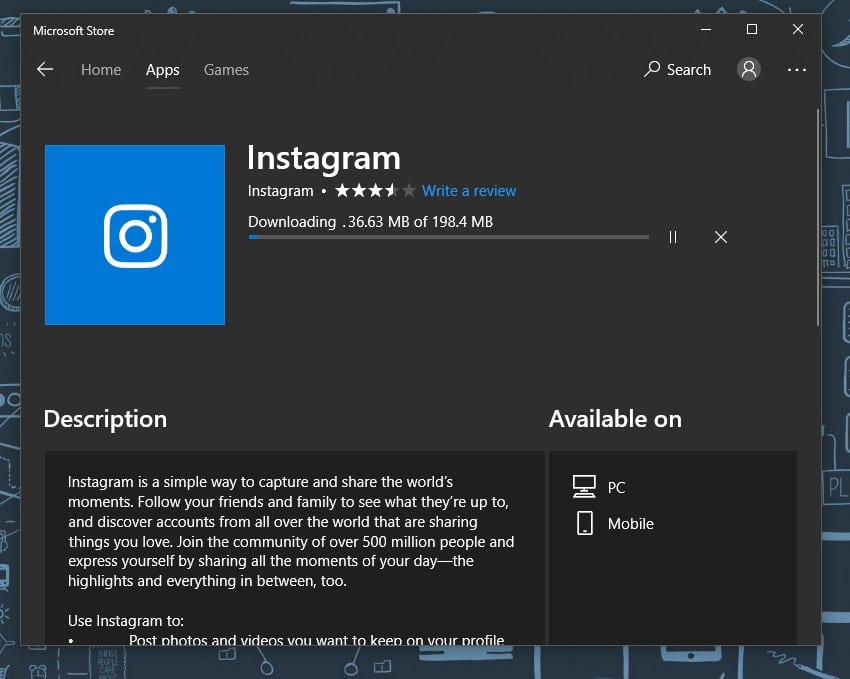Click the Mobile device icon
This screenshot has width=850, height=679.
(x=584, y=523)
